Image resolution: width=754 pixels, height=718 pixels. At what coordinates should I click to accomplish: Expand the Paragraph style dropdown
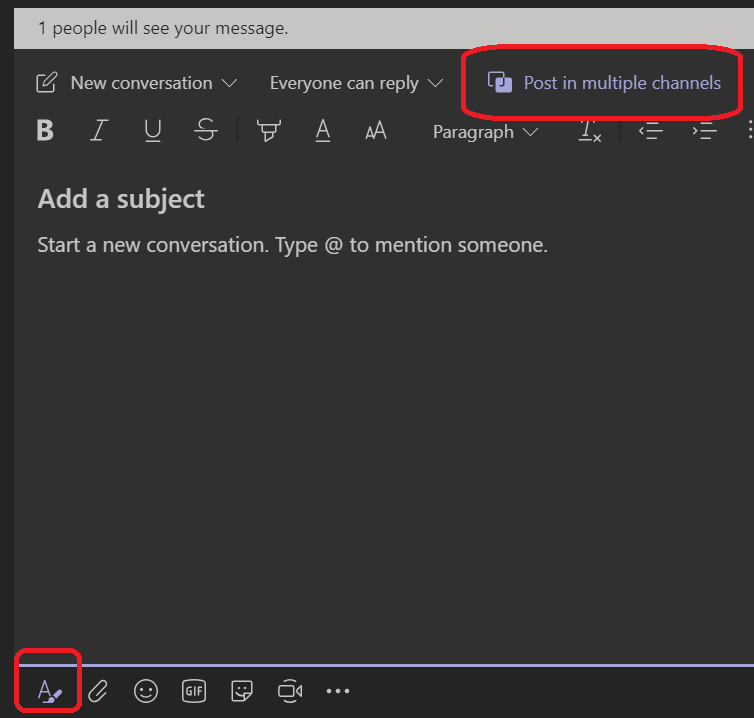485,132
